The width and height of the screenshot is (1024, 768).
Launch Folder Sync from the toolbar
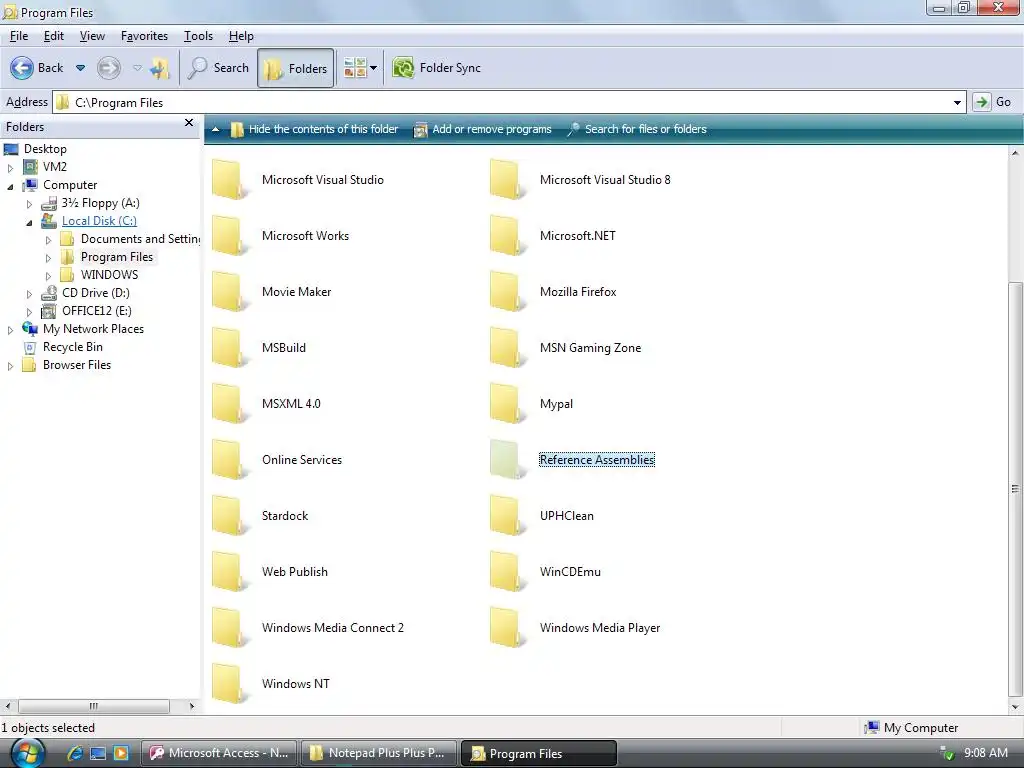tap(437, 68)
